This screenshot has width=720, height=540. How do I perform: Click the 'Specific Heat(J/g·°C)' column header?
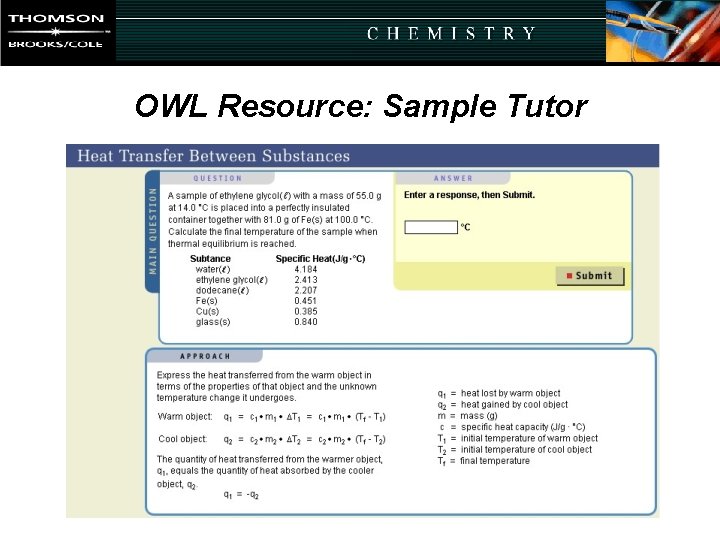pos(321,259)
